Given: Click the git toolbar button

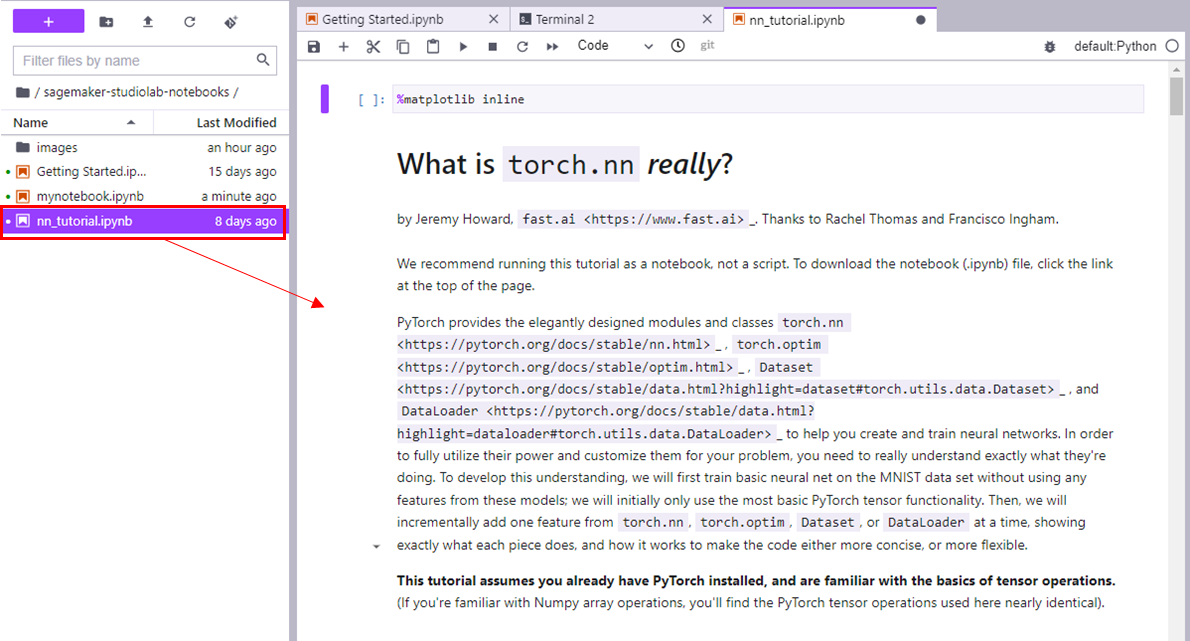Looking at the screenshot, I should pyautogui.click(x=707, y=46).
